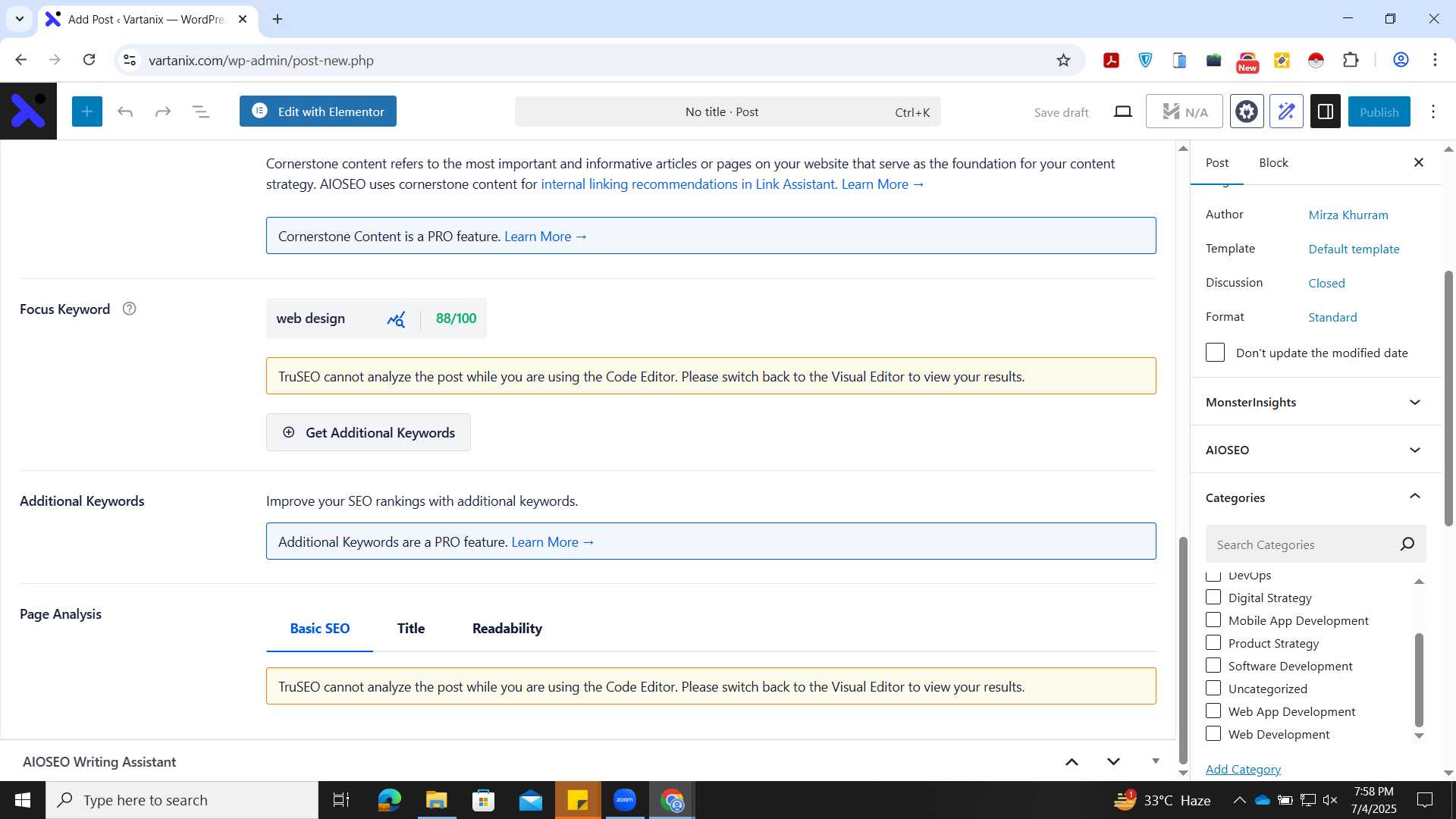The image size is (1456, 819).
Task: Click the search icon in Categories field
Action: click(x=1407, y=544)
